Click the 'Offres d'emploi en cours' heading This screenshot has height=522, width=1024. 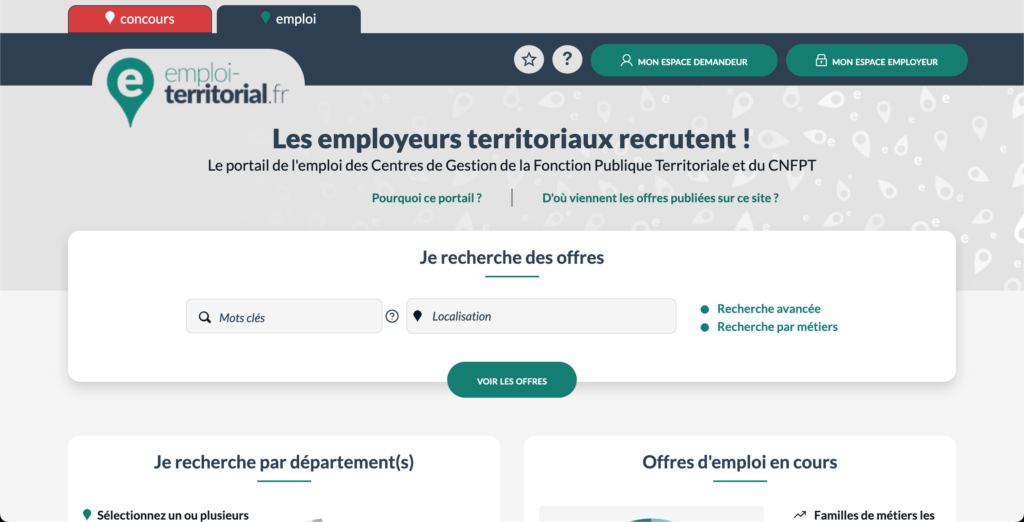[x=740, y=463]
